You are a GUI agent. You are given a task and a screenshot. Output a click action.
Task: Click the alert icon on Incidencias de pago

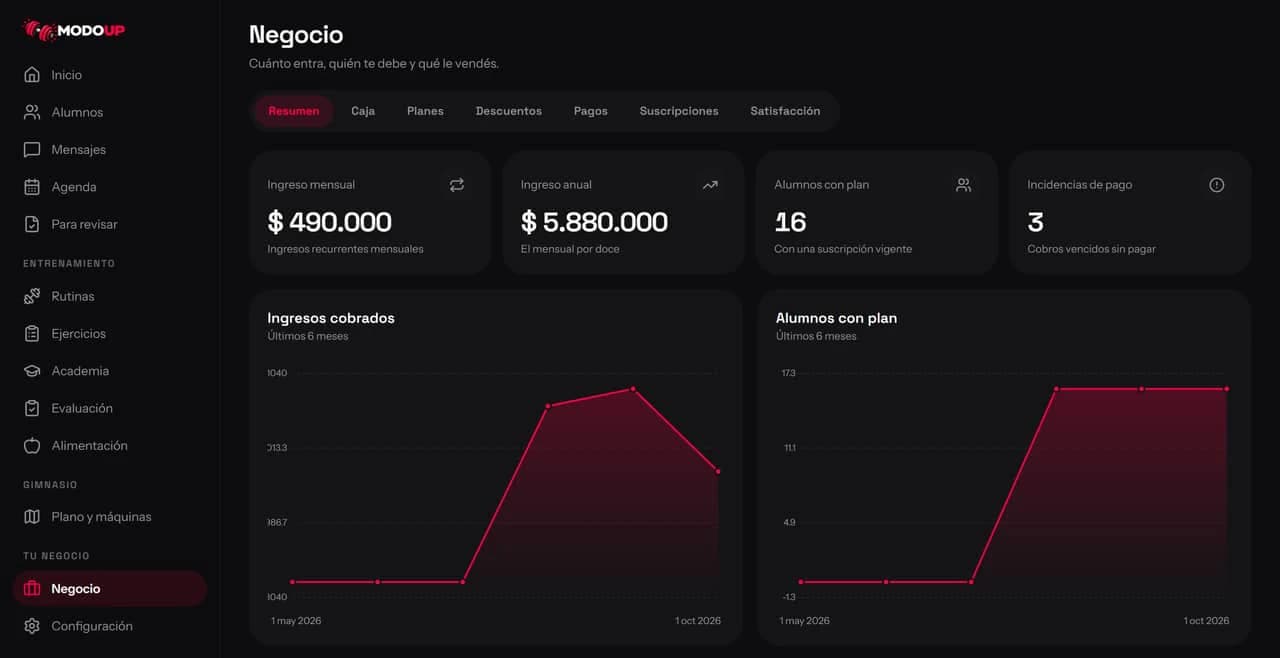pos(1217,185)
